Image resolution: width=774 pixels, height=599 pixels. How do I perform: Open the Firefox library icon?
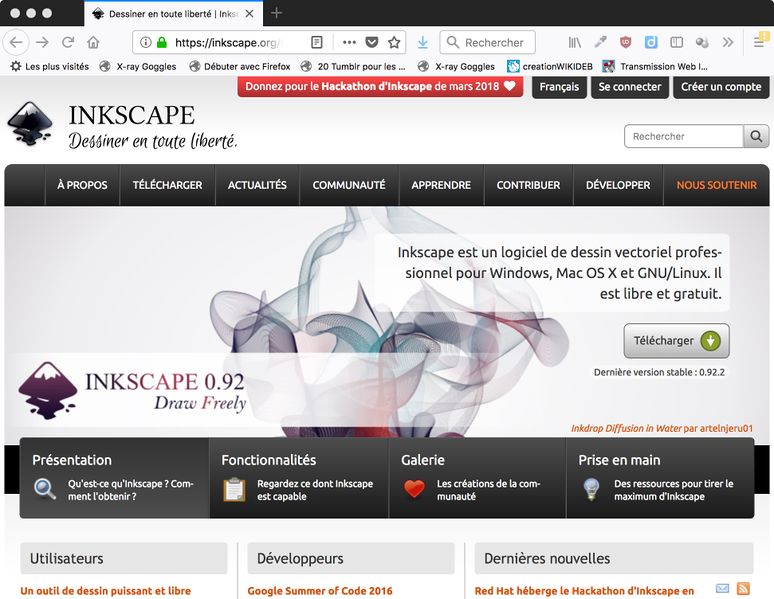tap(575, 42)
